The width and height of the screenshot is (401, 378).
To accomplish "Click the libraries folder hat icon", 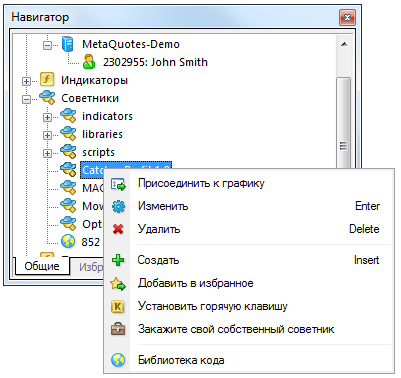I will 68,134.
